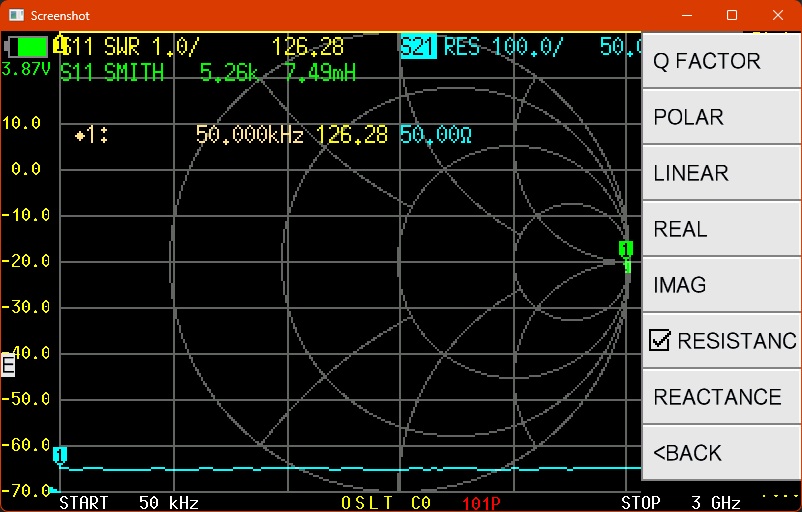Select the cyan marker 1 on S21 trace
802x512 pixels.
pyautogui.click(x=60, y=455)
